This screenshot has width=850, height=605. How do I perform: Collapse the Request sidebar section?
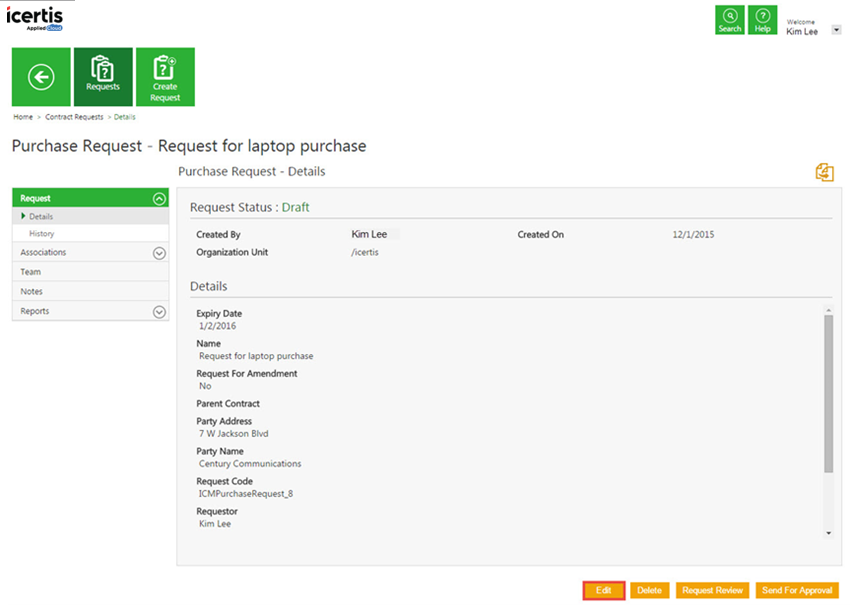(x=159, y=199)
